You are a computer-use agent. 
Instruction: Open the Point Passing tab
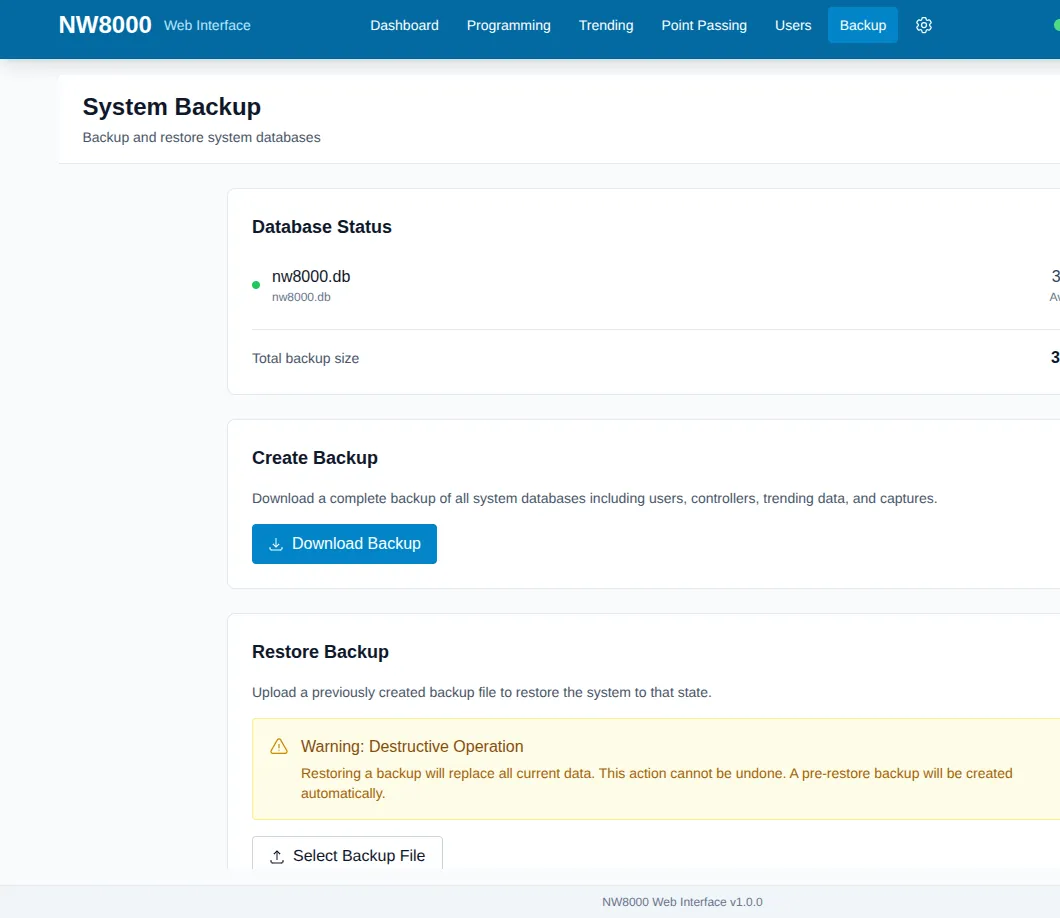704,25
